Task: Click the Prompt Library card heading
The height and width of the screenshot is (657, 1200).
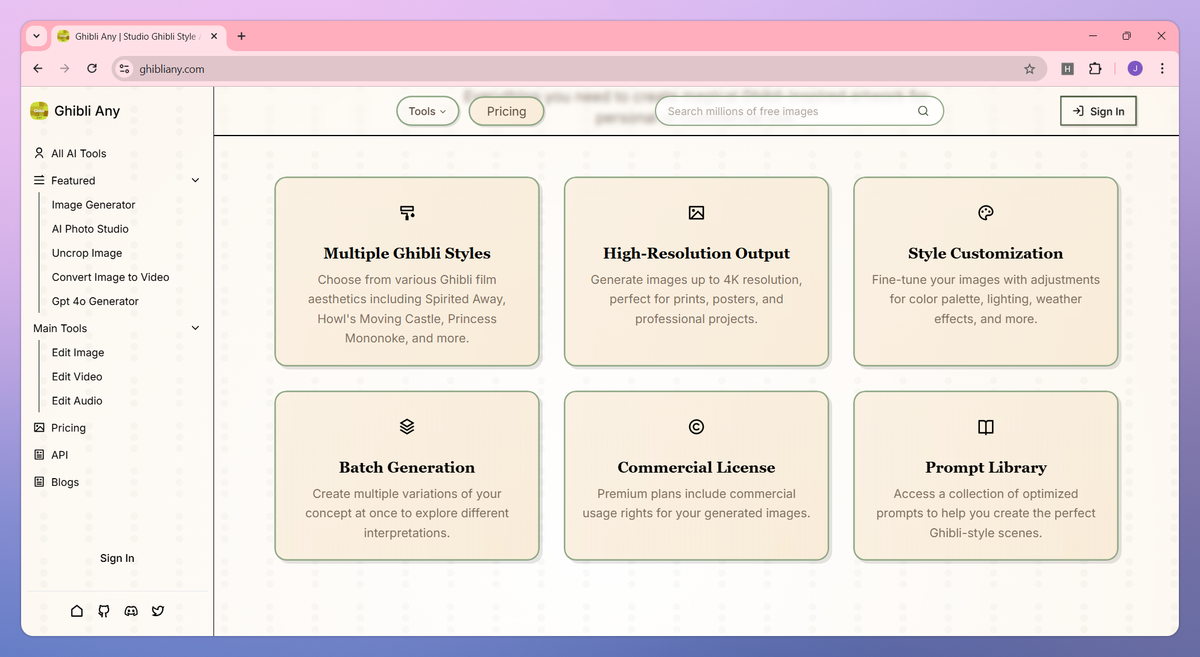Action: (x=986, y=467)
